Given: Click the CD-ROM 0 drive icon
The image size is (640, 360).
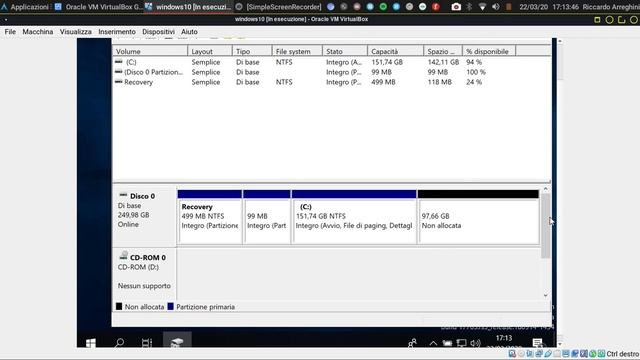Looking at the screenshot, I should tap(123, 256).
